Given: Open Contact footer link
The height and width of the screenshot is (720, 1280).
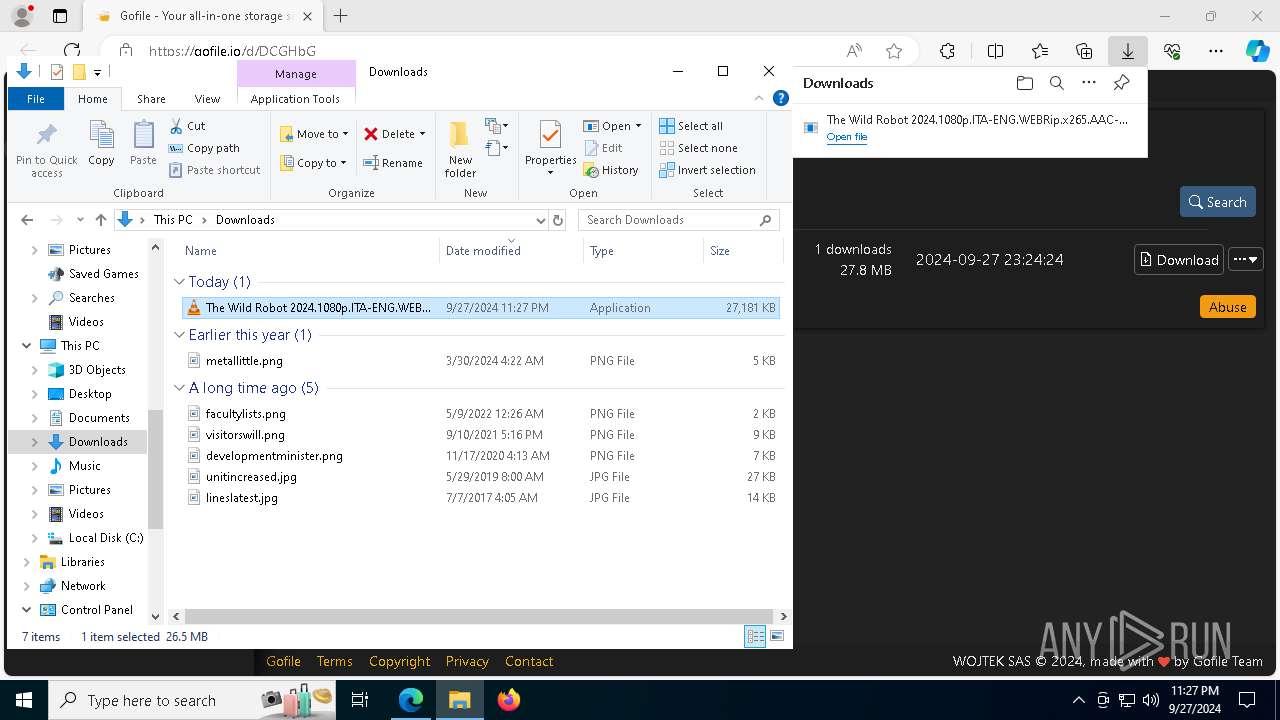Looking at the screenshot, I should point(529,661).
